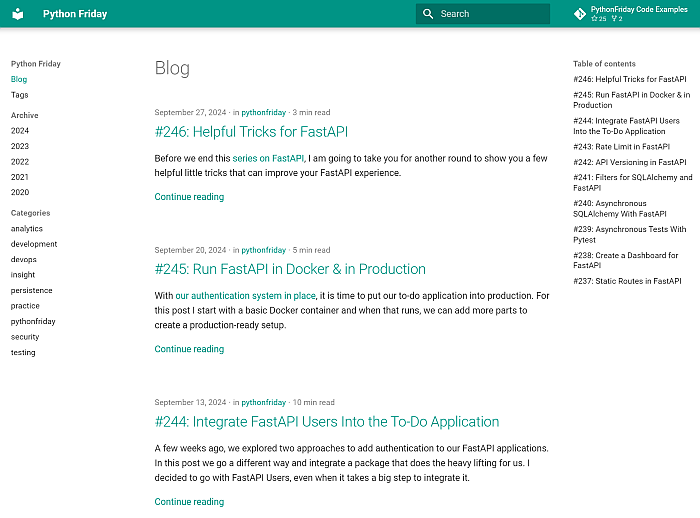Open the 2021 archive
This screenshot has height=518, width=700.
[20, 177]
